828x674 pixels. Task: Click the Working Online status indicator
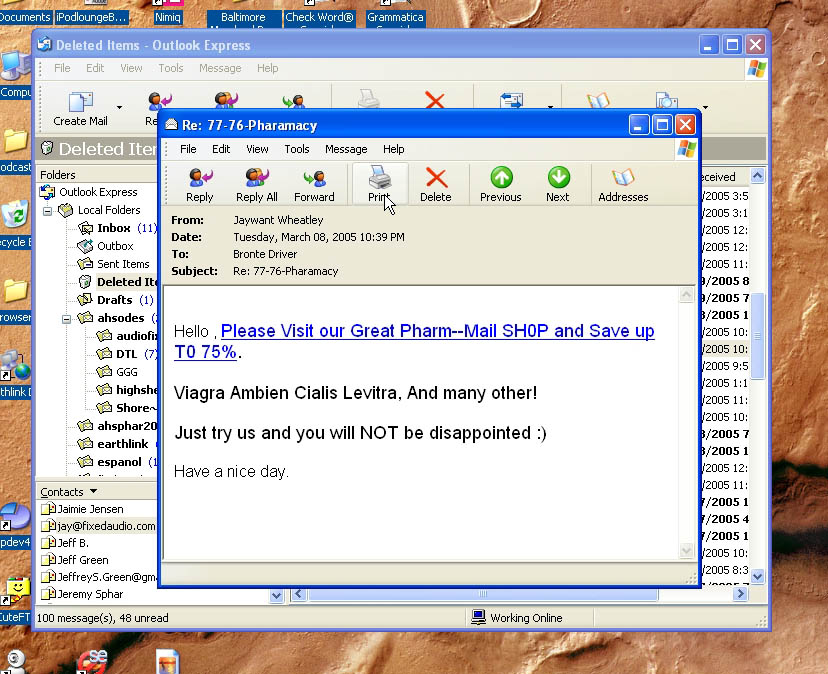coord(516,617)
